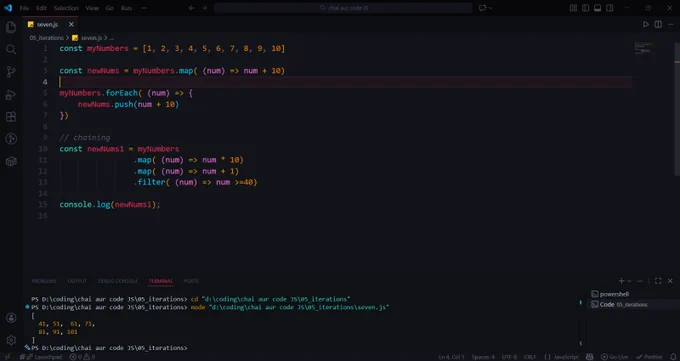This screenshot has height=361, width=680.
Task: Open the launch profile dropdown beside the plus
Action: click(629, 281)
